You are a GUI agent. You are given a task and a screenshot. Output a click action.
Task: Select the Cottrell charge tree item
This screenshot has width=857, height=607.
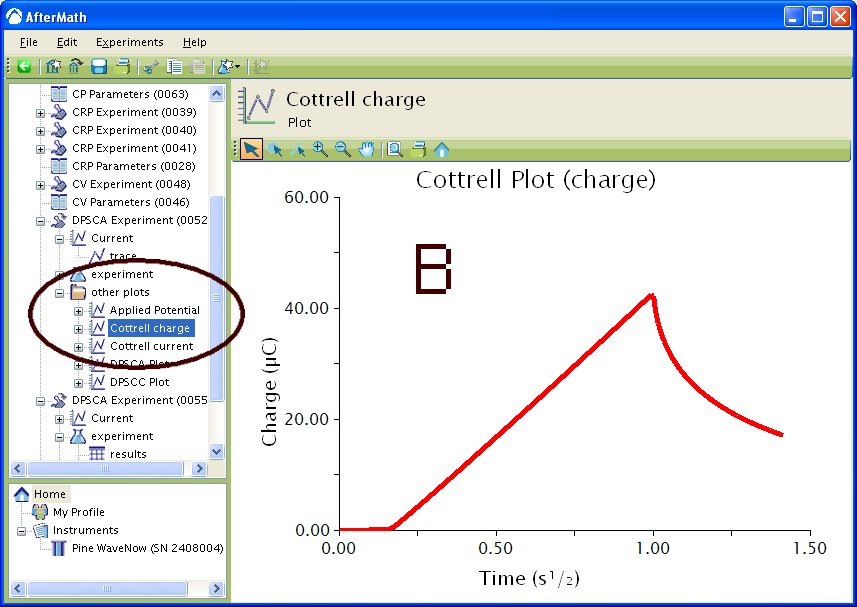pyautogui.click(x=150, y=328)
